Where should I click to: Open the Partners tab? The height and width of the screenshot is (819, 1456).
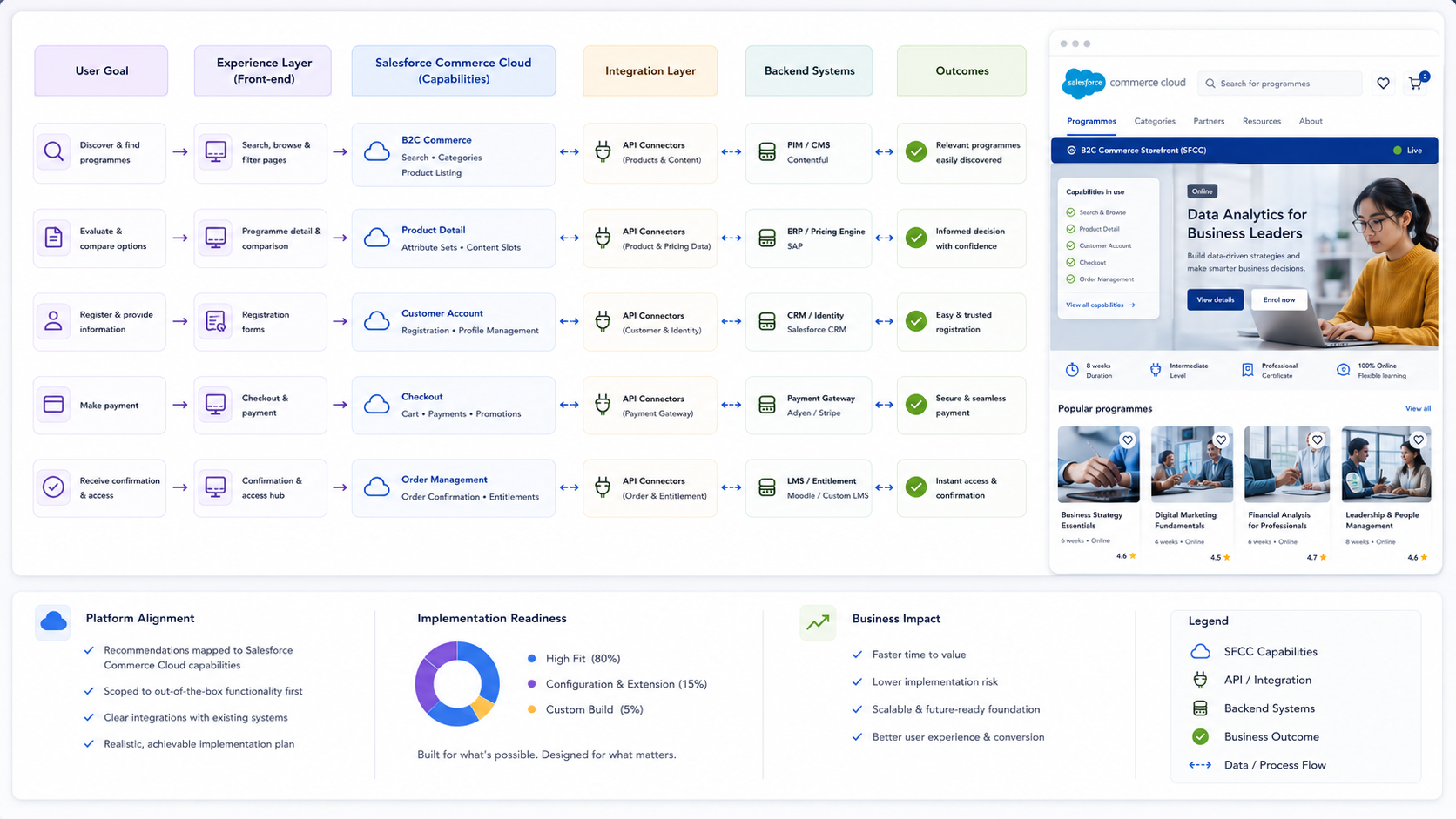point(1209,121)
